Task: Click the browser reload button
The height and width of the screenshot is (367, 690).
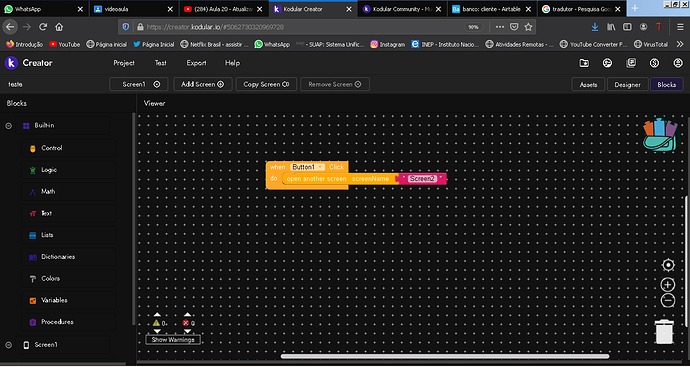Action: tap(43, 27)
